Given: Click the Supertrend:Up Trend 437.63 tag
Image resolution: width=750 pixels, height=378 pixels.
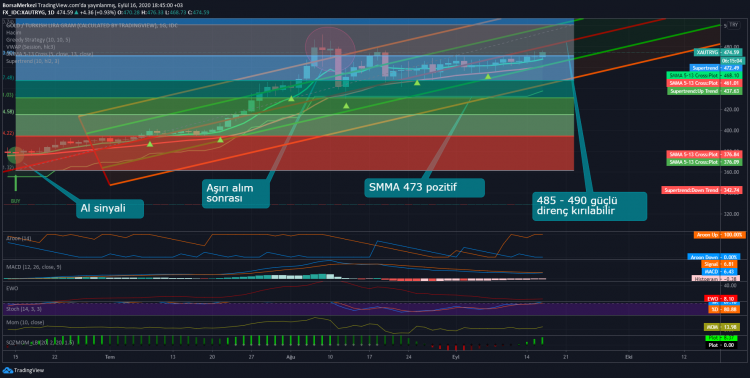Looking at the screenshot, I should coord(704,91).
